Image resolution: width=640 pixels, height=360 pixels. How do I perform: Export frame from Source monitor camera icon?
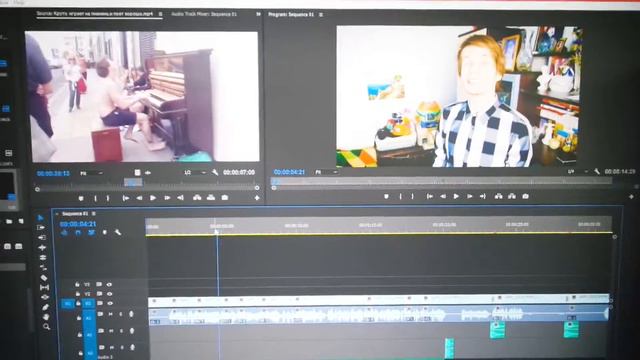click(x=224, y=198)
